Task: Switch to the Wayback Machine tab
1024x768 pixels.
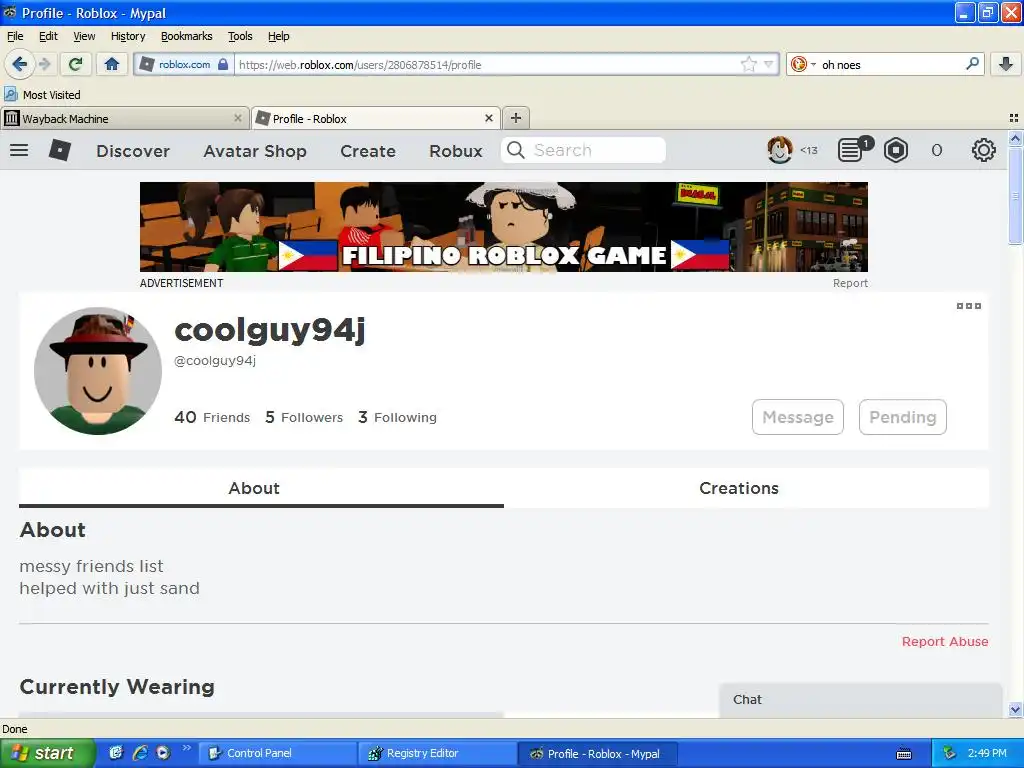Action: [x=124, y=118]
